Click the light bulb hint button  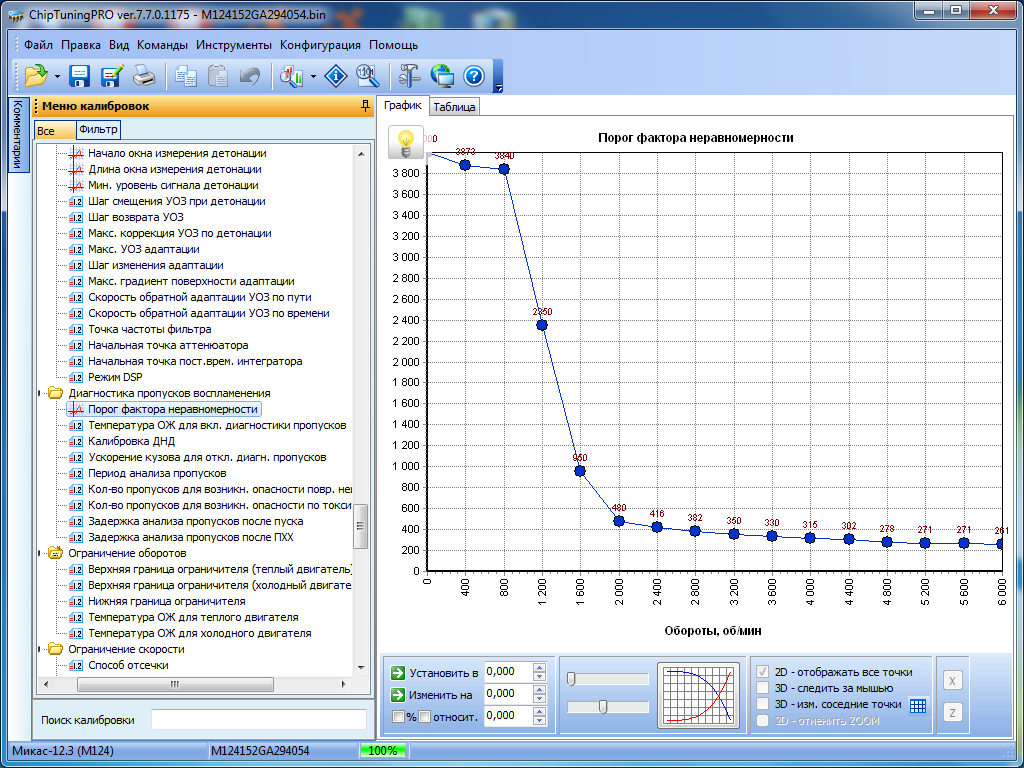pos(405,143)
